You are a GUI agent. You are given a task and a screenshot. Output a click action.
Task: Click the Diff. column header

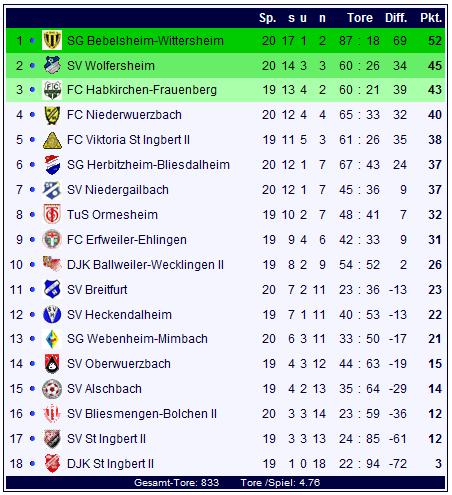[396, 18]
